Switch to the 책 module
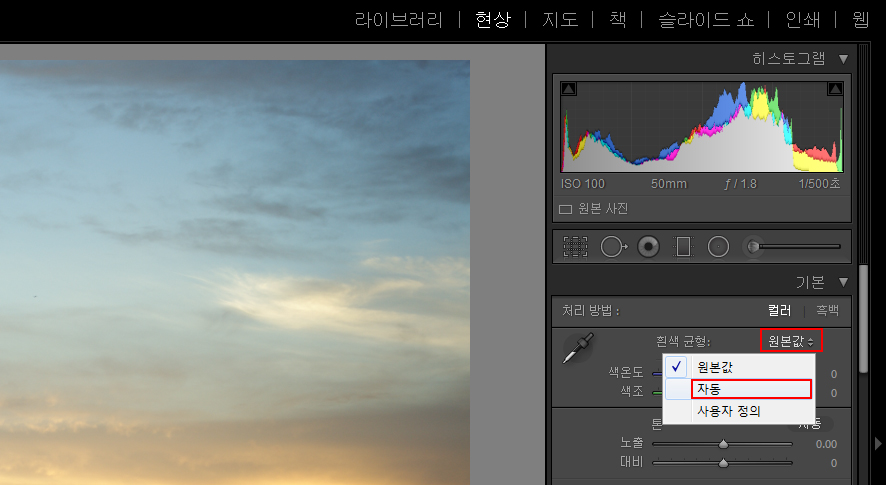The width and height of the screenshot is (886, 485). (618, 20)
